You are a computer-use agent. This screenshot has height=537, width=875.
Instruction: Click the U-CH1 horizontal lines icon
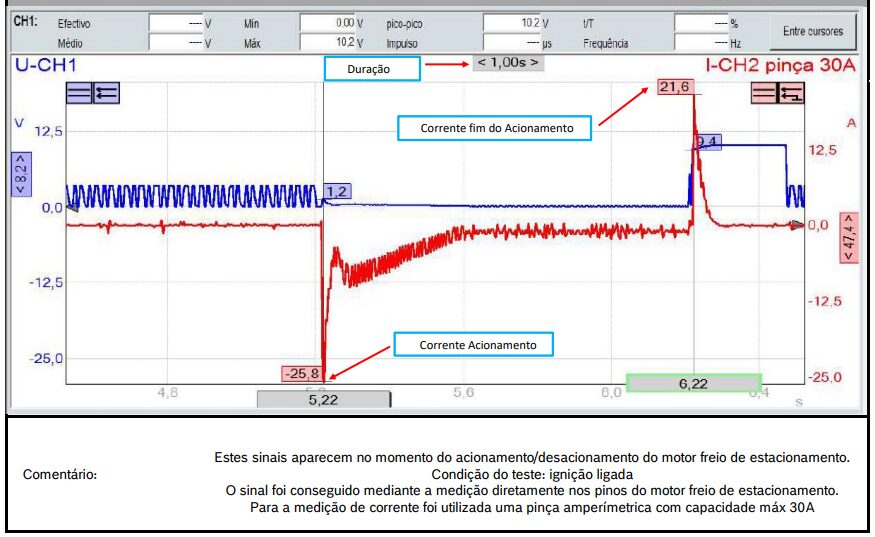coord(79,93)
